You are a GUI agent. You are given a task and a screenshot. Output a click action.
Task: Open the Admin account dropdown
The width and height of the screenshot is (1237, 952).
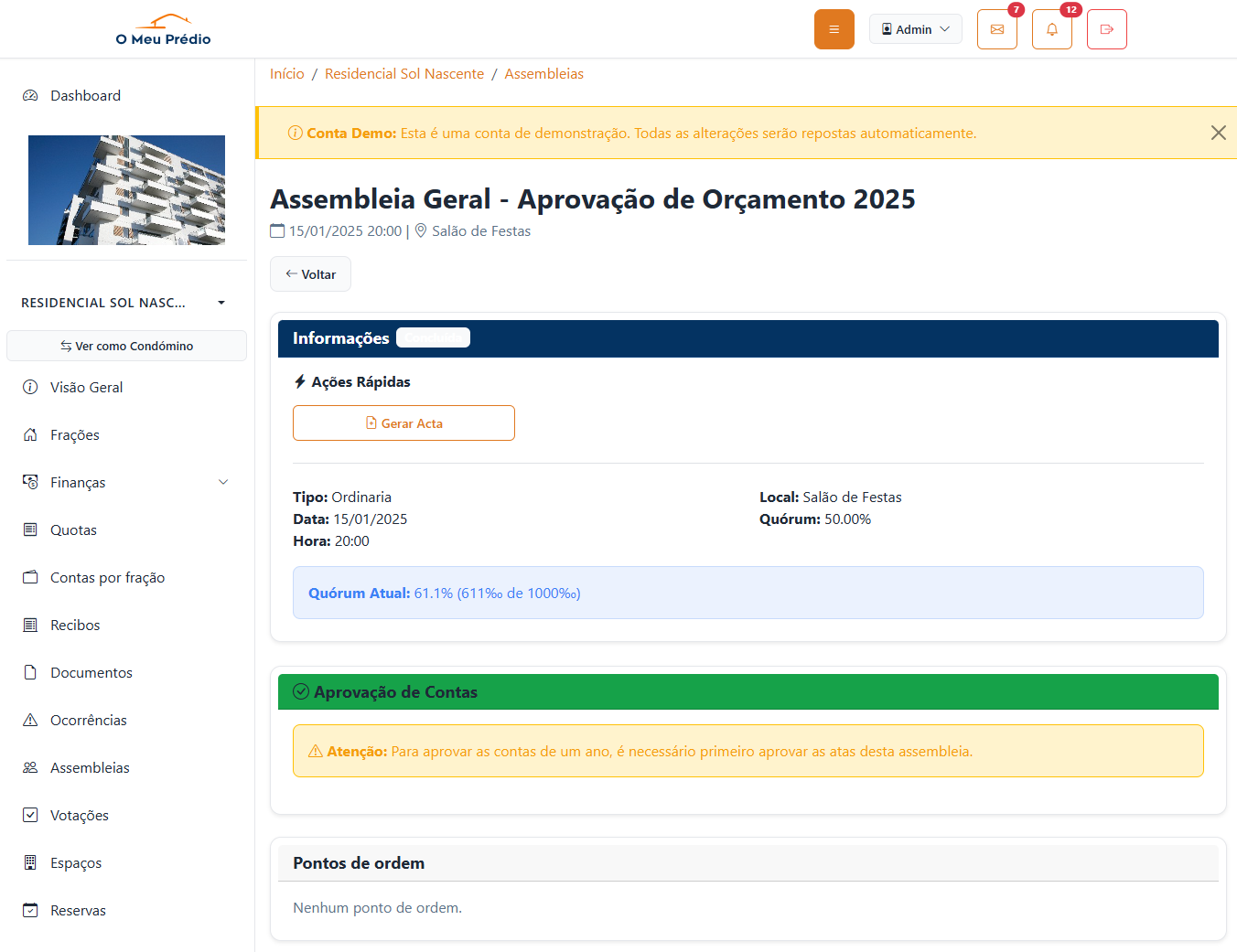(x=915, y=28)
